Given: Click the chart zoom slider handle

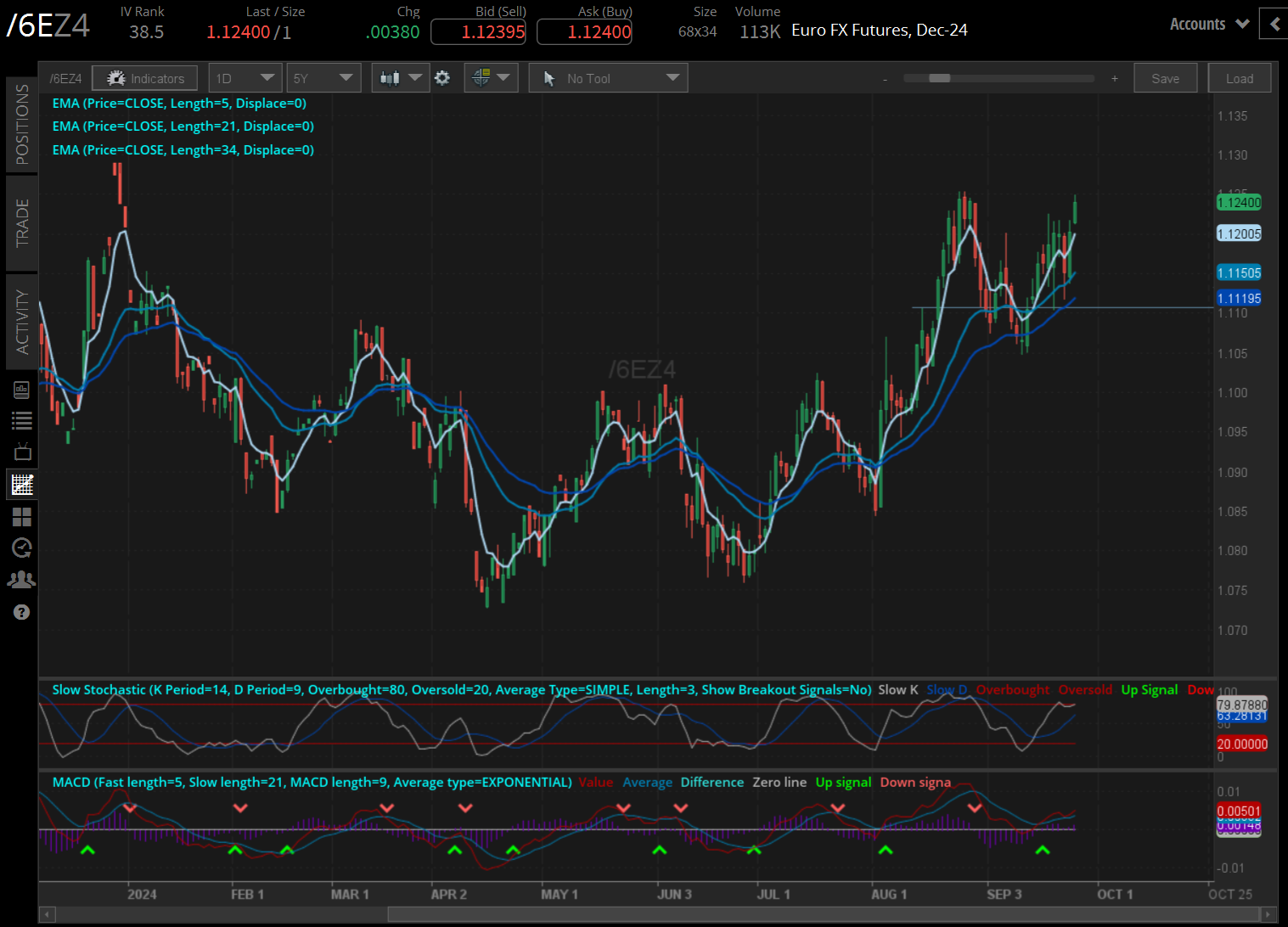Looking at the screenshot, I should pyautogui.click(x=939, y=78).
